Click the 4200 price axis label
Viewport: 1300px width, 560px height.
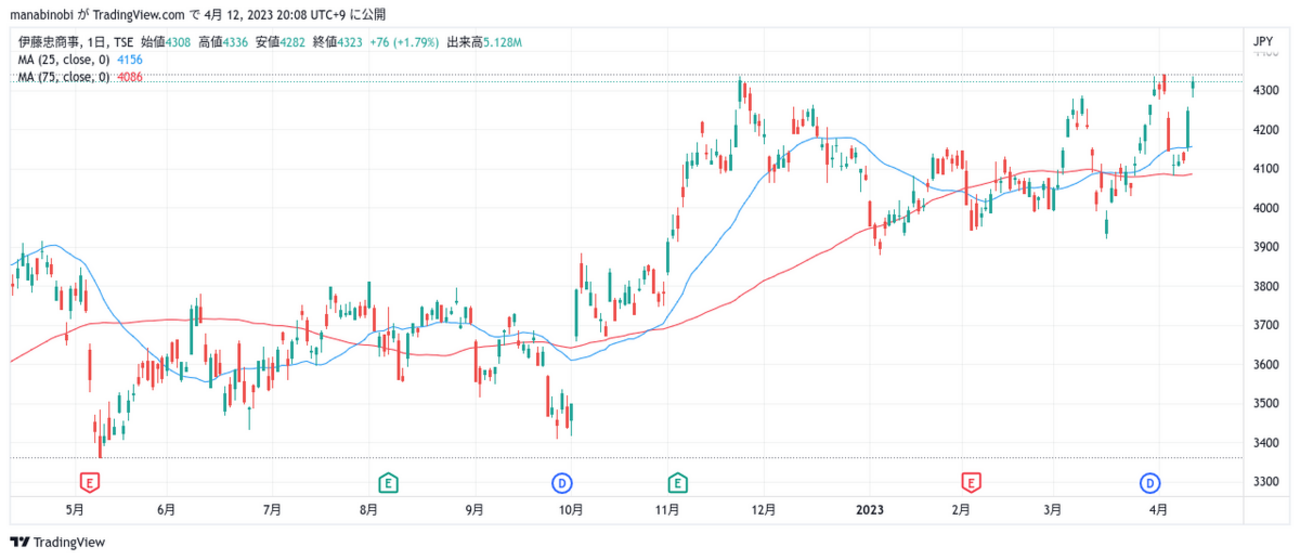point(1266,130)
